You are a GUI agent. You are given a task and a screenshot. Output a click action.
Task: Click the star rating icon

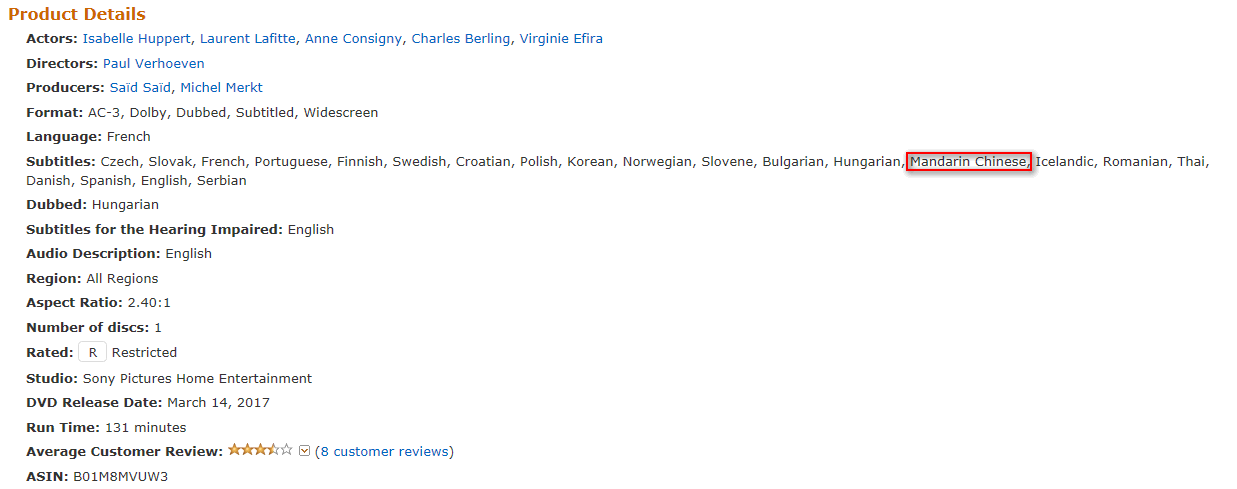260,450
